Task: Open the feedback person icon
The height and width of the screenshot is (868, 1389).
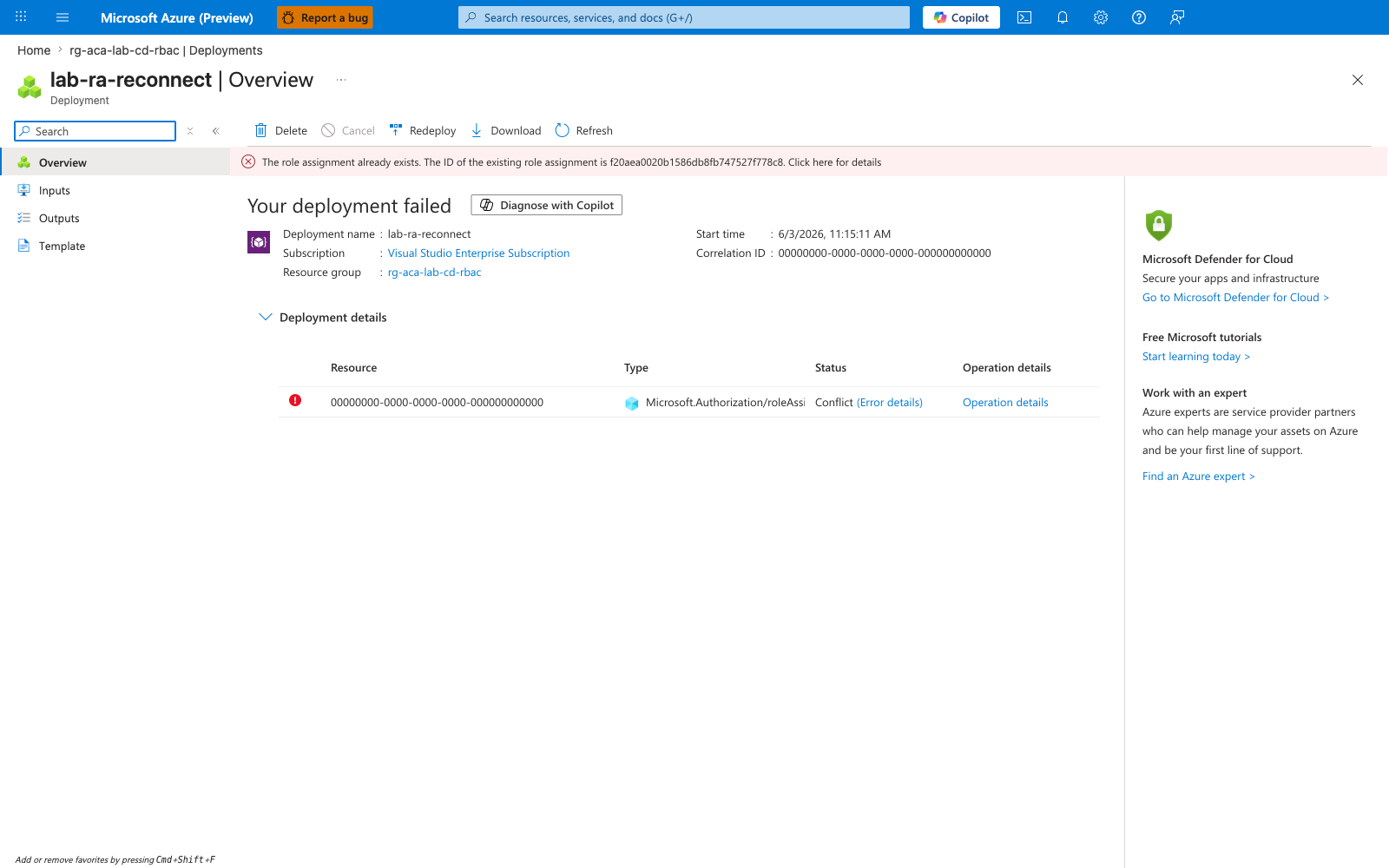Action: coord(1177,17)
